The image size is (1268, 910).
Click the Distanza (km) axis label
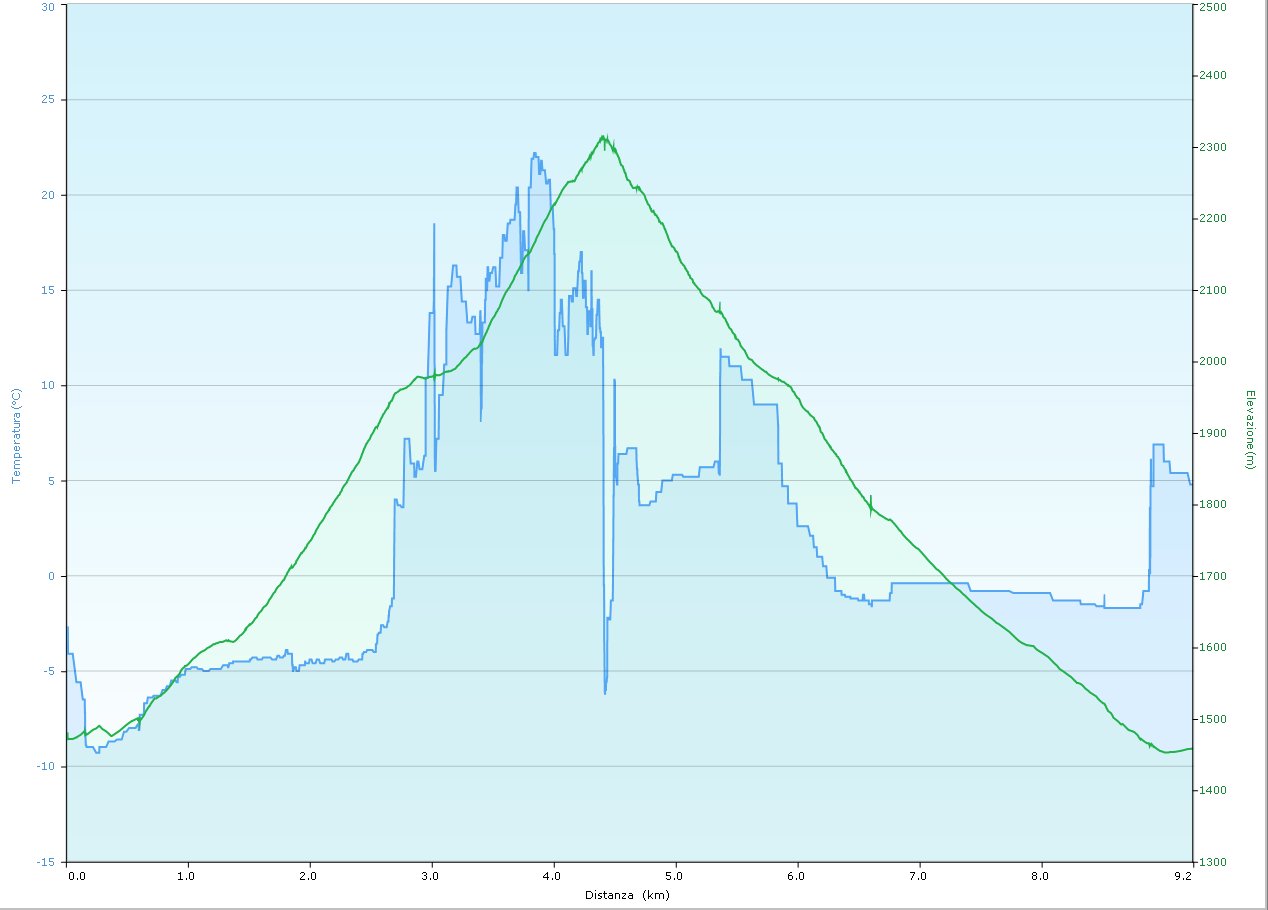[x=627, y=895]
